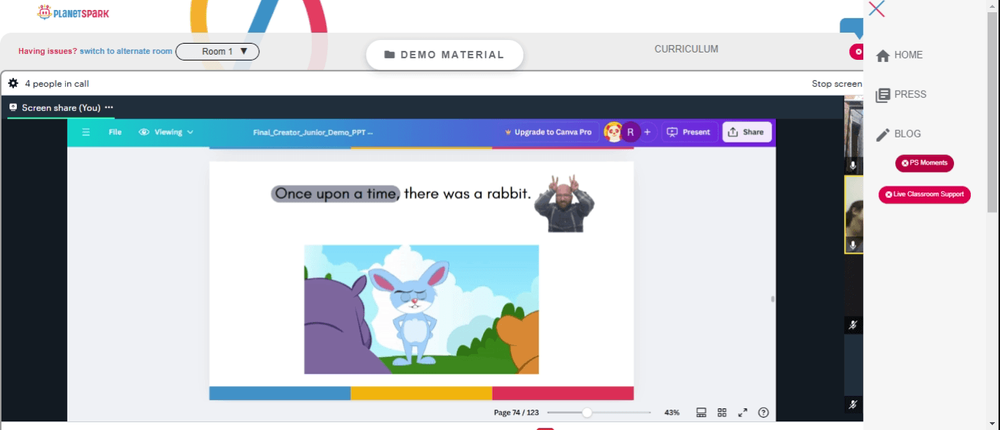Click the scrollbar down arrow in side menu
Viewport: 1000px width, 430px height.
coord(992,424)
